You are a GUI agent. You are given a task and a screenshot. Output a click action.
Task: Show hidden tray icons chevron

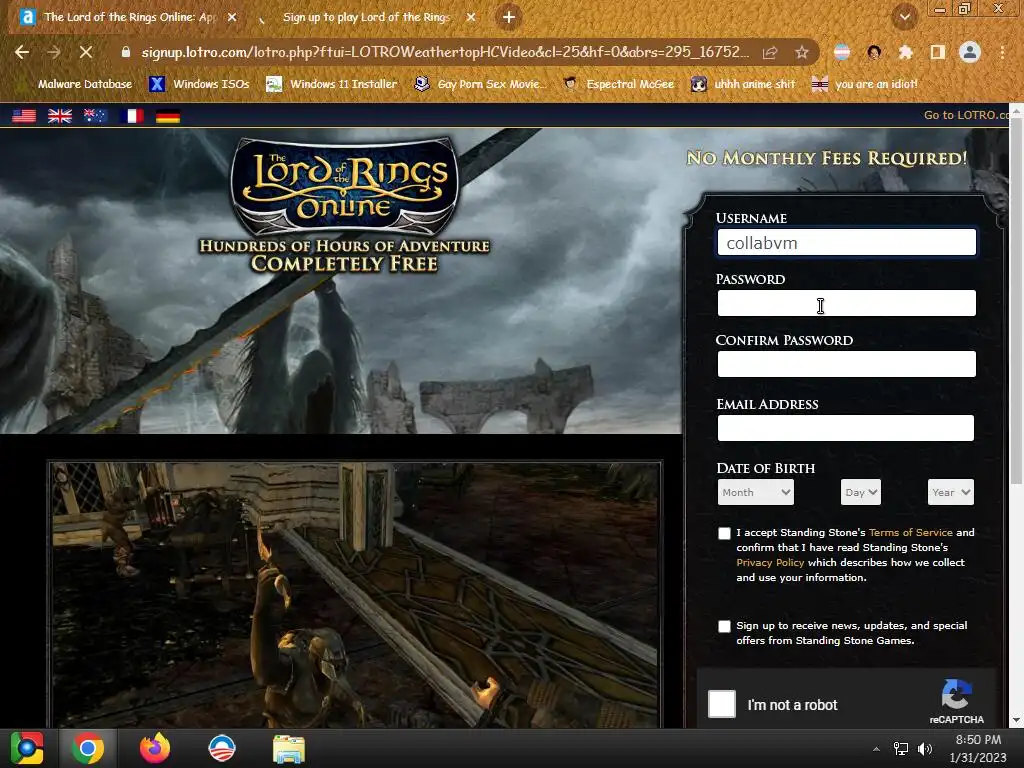click(876, 749)
